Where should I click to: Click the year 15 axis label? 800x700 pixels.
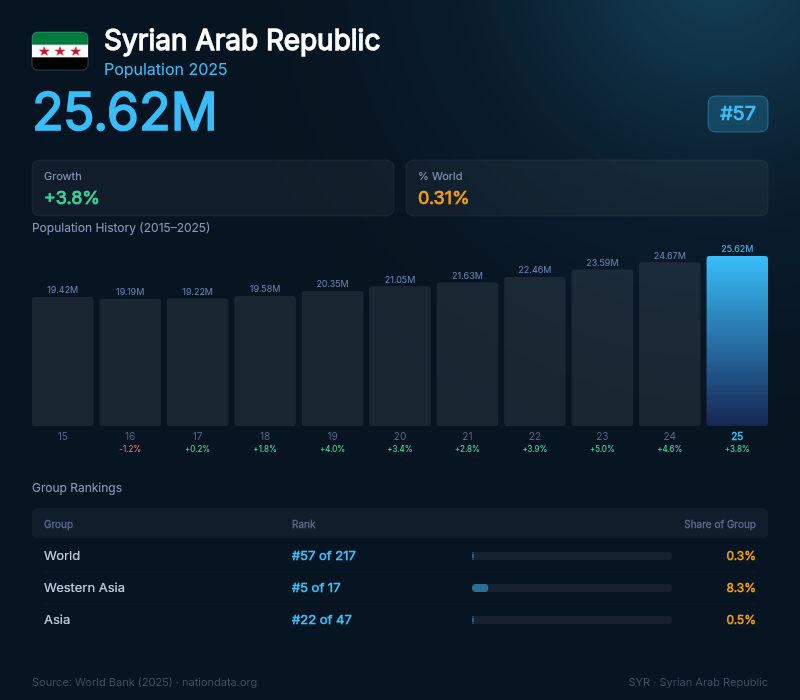point(62,436)
